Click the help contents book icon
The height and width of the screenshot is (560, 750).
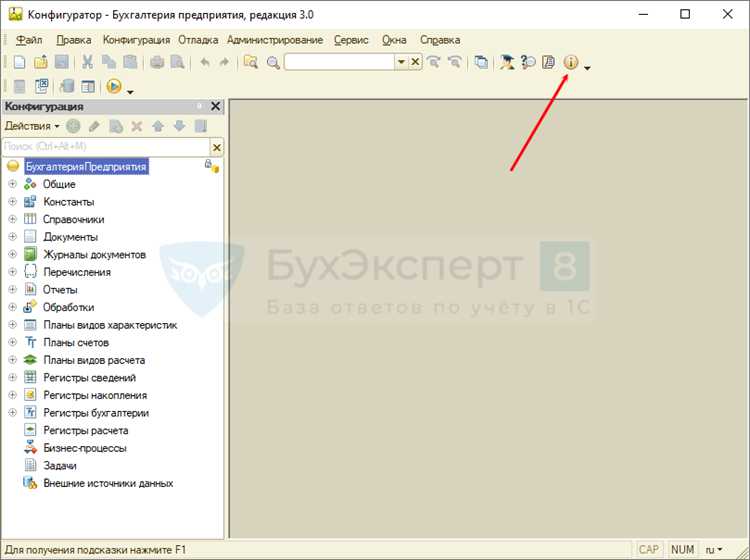click(x=549, y=62)
